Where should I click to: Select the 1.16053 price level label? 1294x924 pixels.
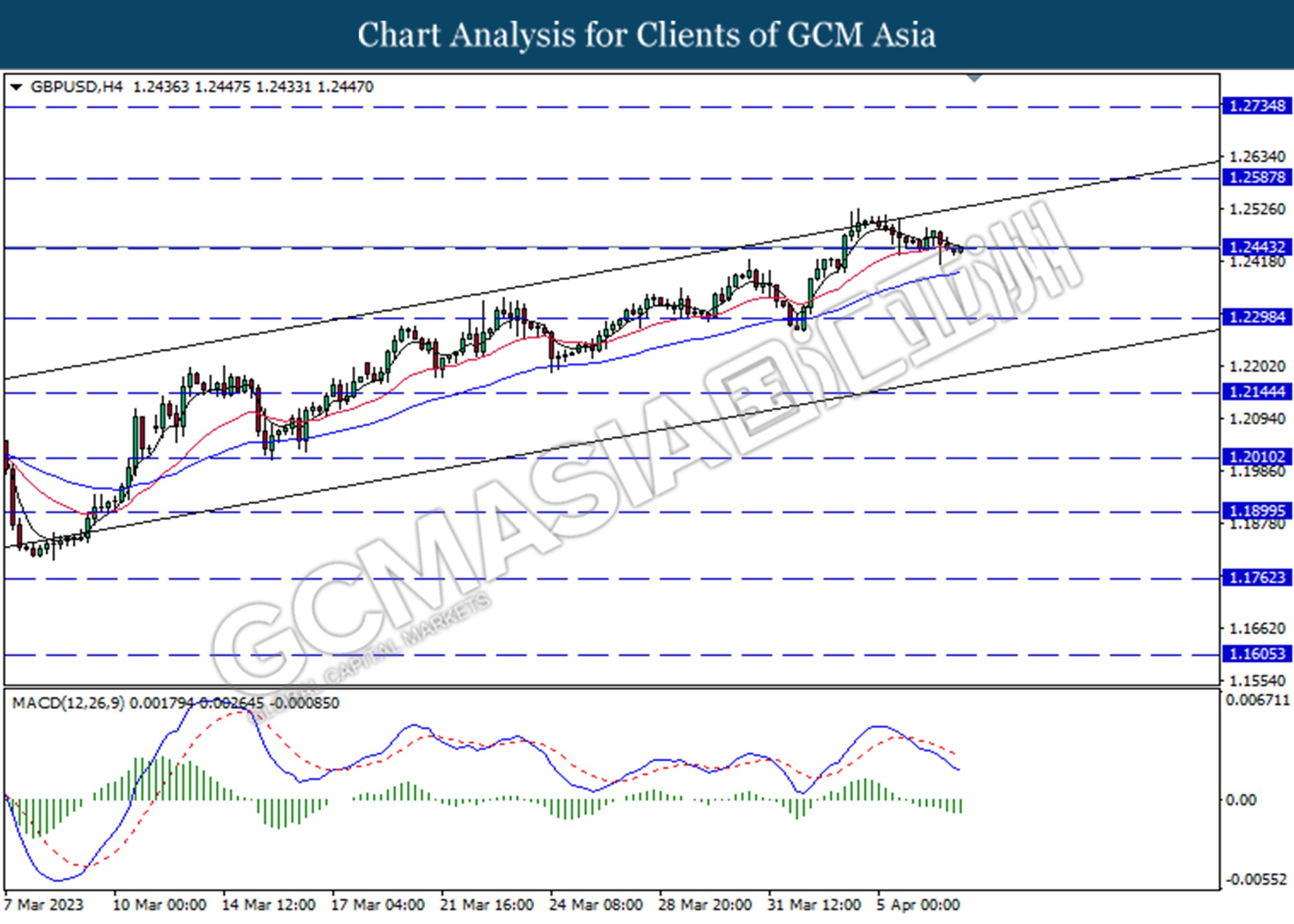1256,654
